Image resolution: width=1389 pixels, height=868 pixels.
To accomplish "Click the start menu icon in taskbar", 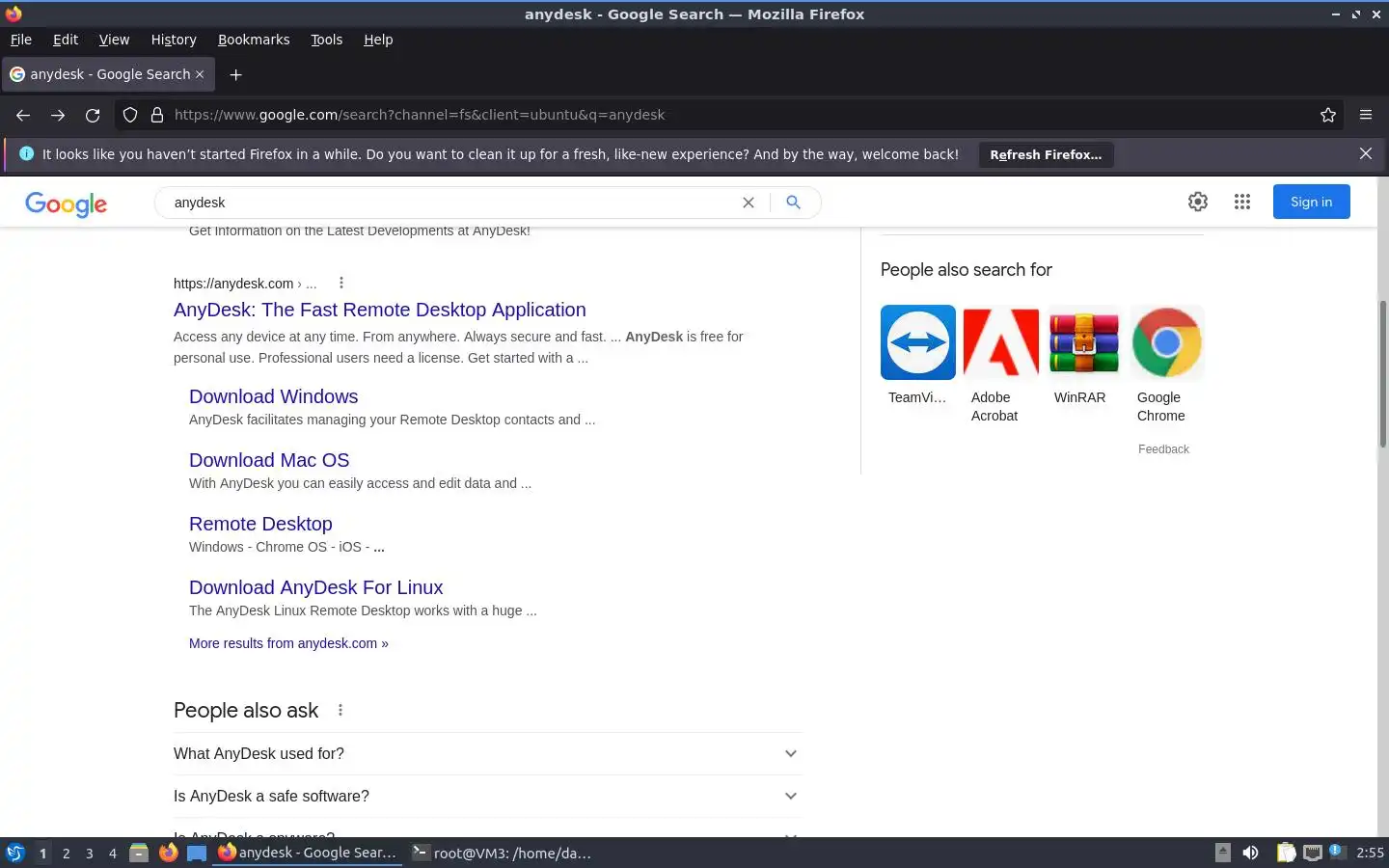I will 15,853.
